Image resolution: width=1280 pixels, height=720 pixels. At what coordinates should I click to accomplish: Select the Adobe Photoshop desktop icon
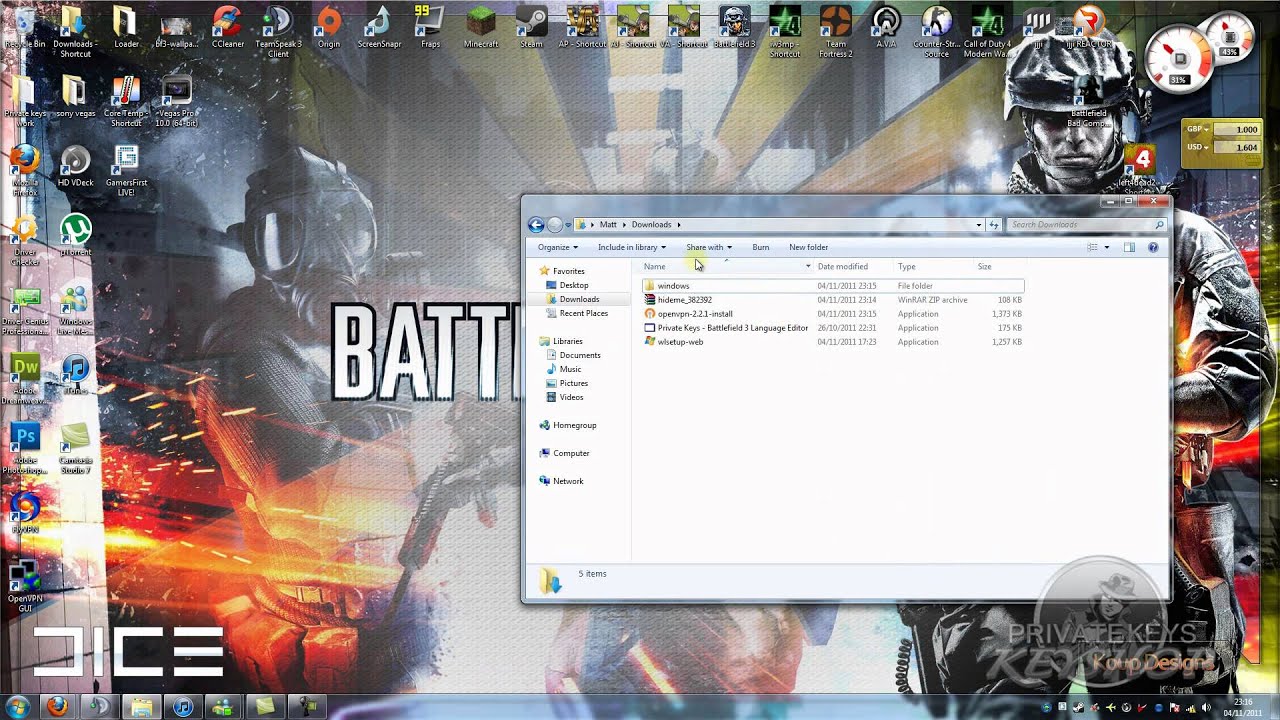pyautogui.click(x=25, y=448)
